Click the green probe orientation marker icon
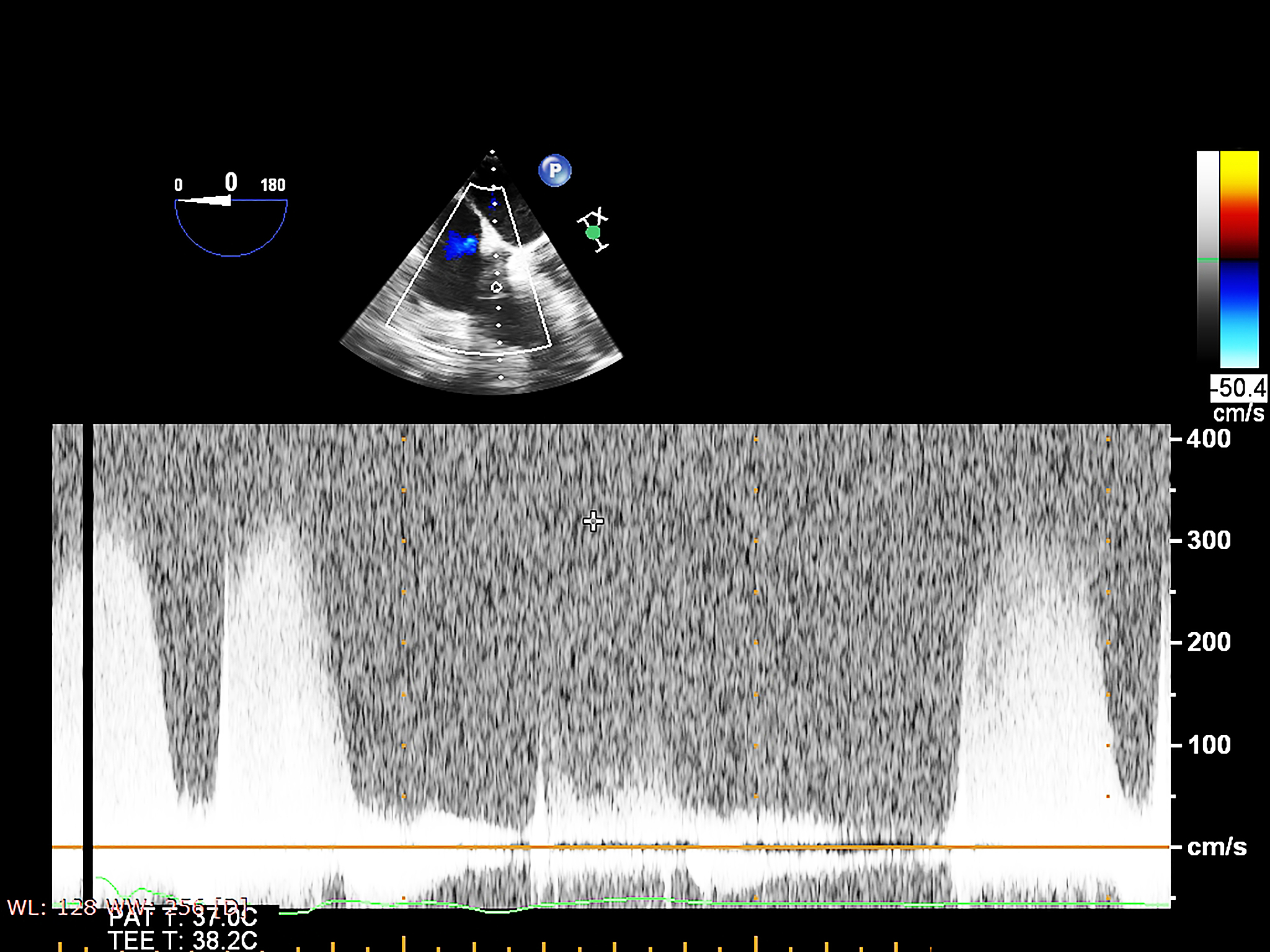This screenshot has height=952, width=1270. point(593,232)
